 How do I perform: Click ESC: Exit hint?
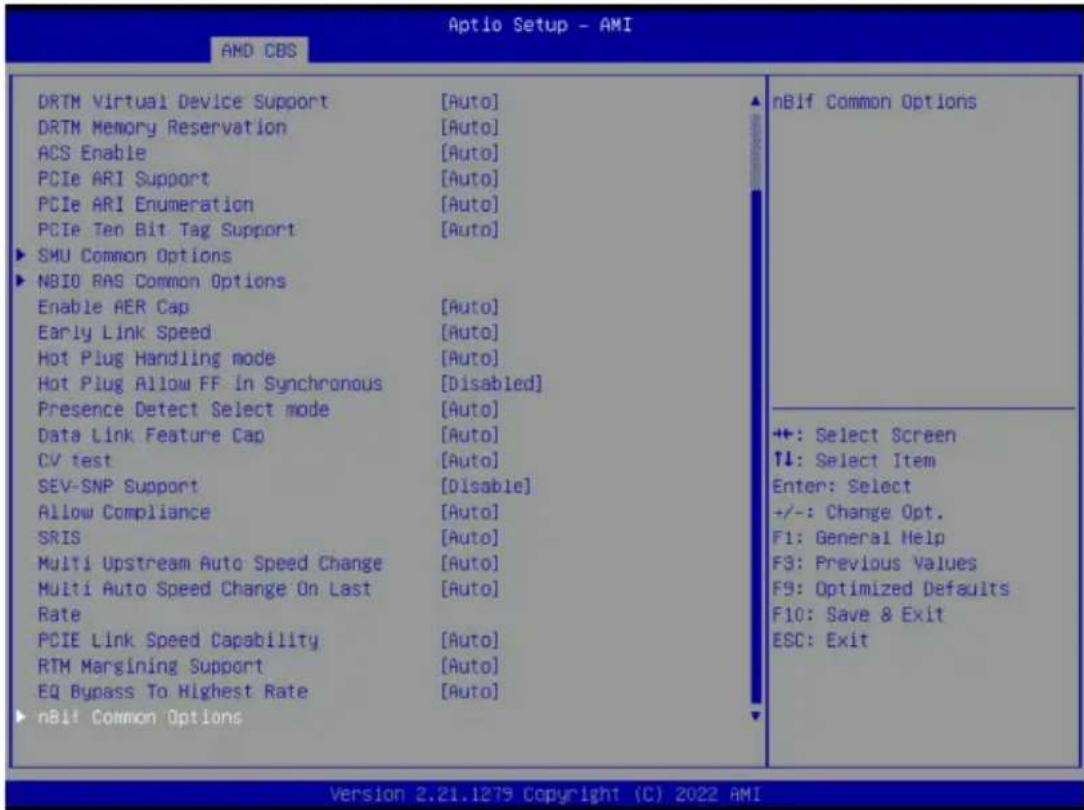coord(821,640)
